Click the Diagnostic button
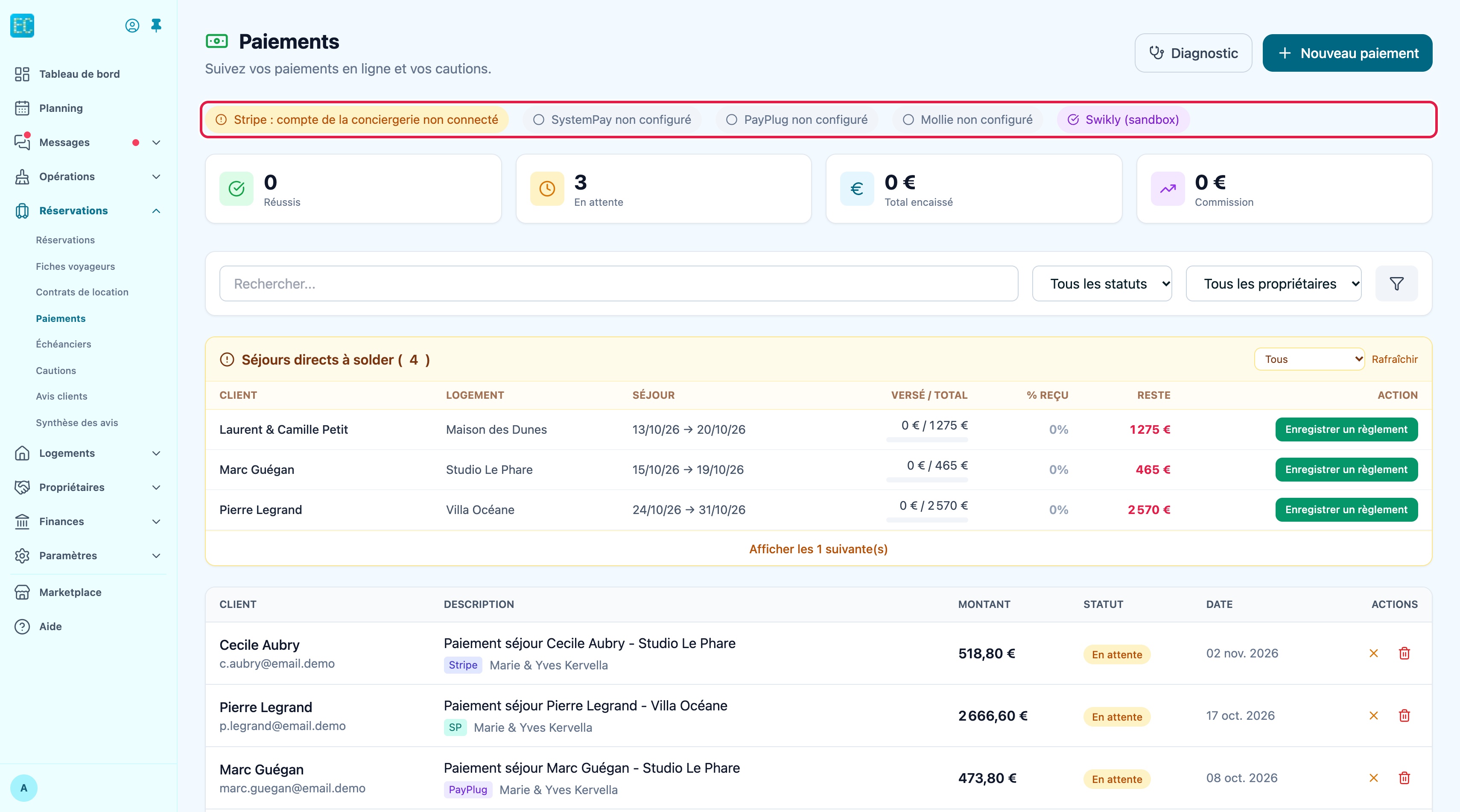 pyautogui.click(x=1193, y=53)
